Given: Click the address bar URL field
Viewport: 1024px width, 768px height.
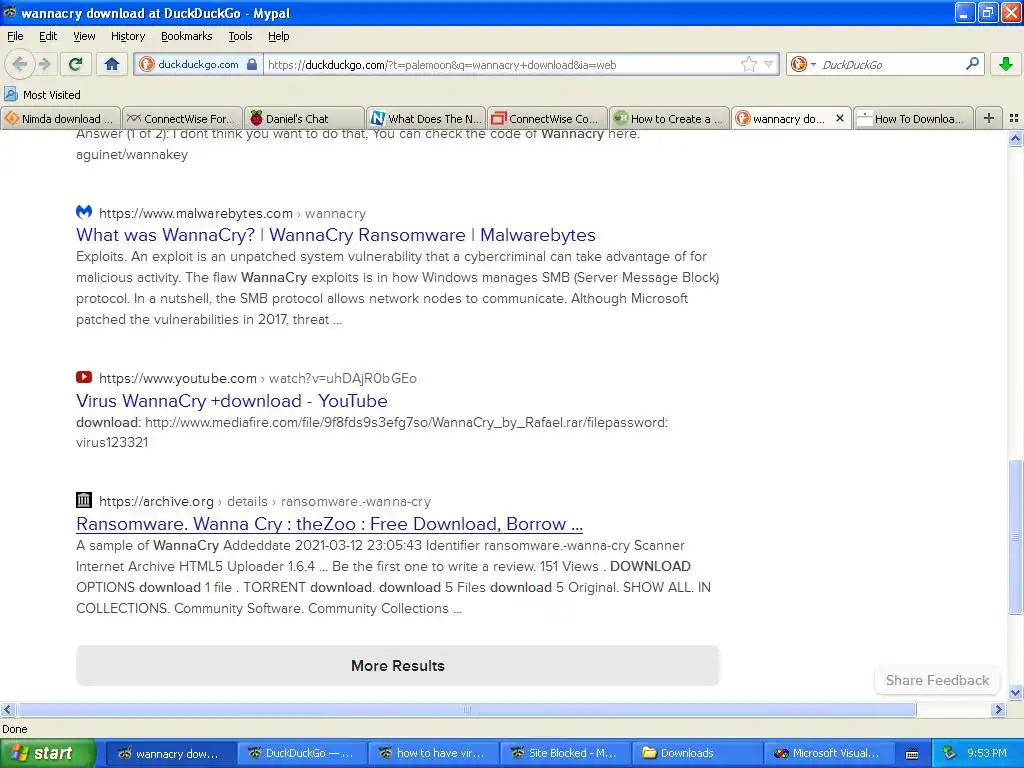Looking at the screenshot, I should click(501, 64).
